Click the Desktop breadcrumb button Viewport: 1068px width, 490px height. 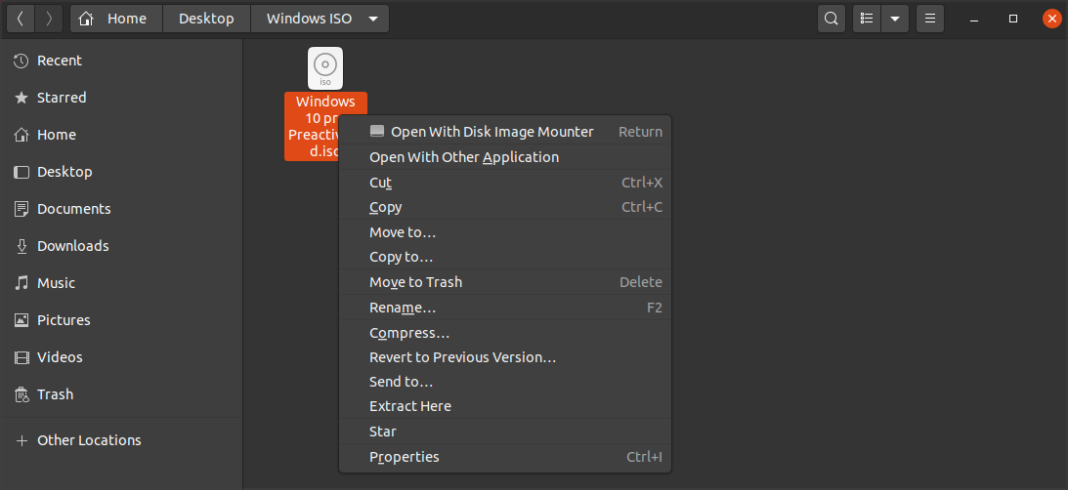(x=206, y=18)
